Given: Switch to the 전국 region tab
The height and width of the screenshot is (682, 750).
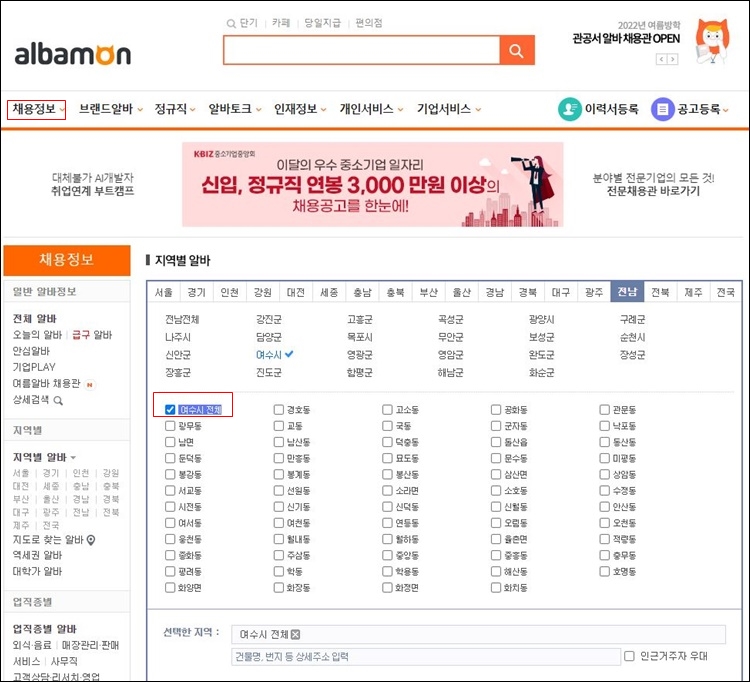Looking at the screenshot, I should click(x=726, y=292).
